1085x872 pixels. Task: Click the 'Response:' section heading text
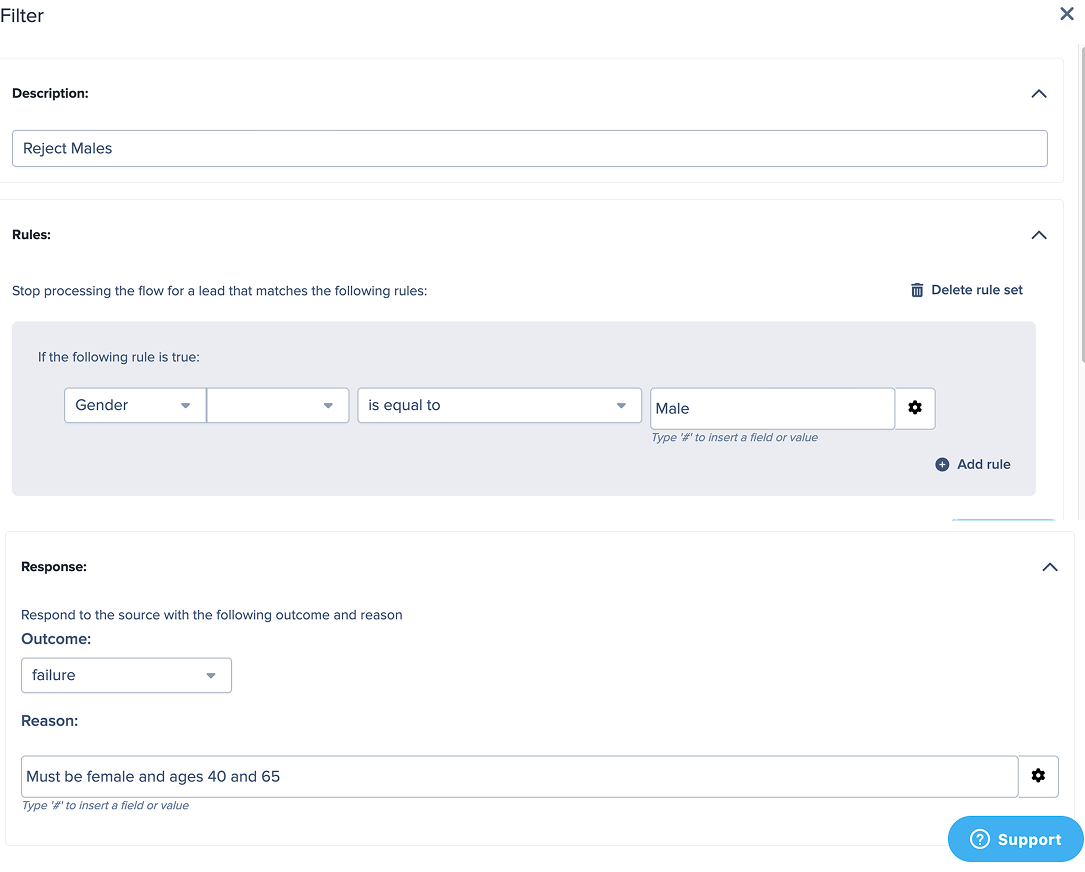54,567
